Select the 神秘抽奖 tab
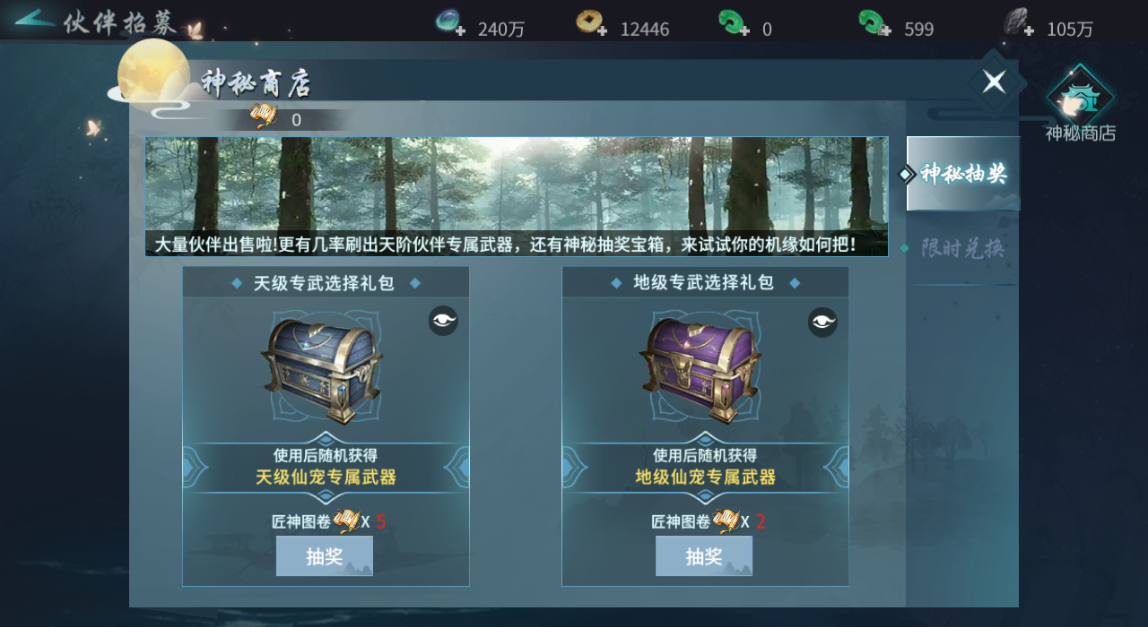1148x627 pixels. click(x=962, y=174)
